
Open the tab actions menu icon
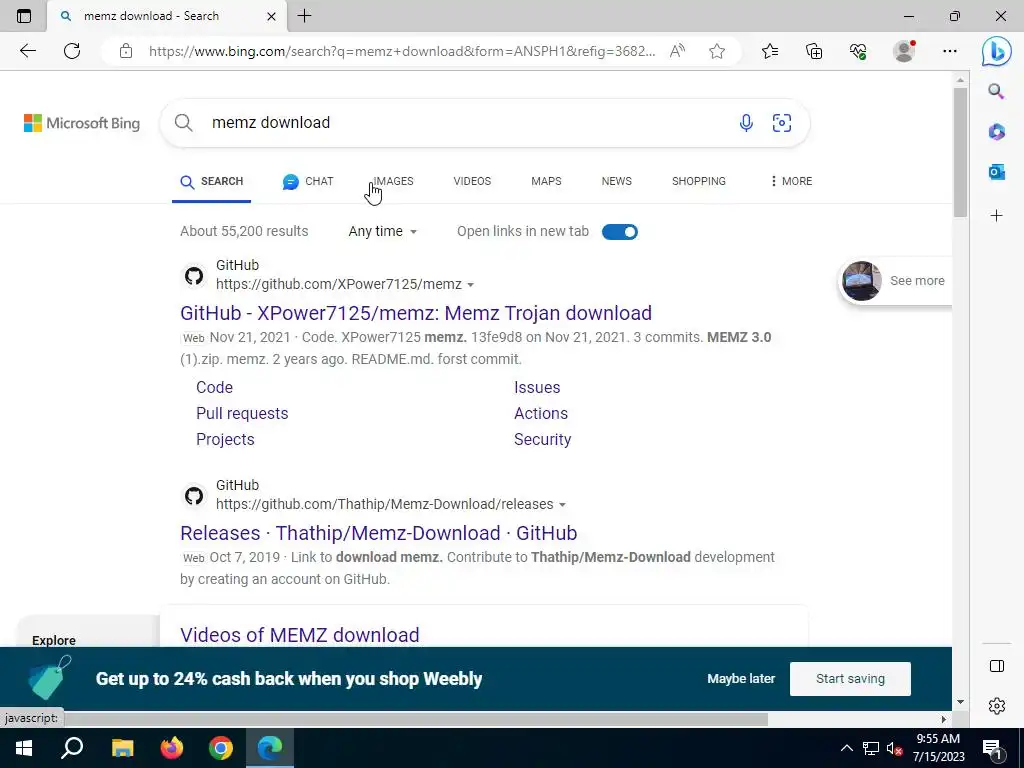click(x=24, y=16)
